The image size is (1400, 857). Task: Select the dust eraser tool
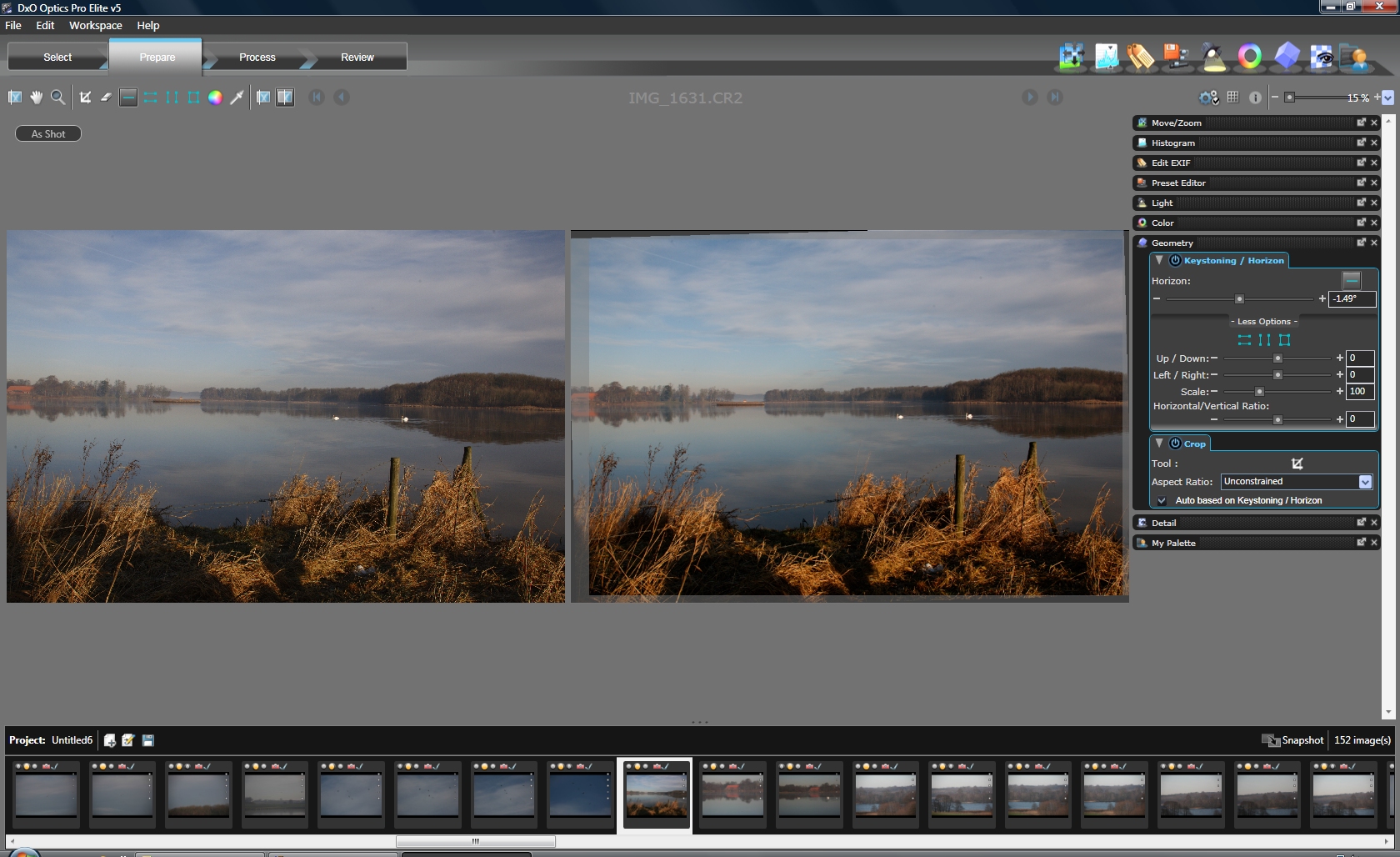tap(106, 98)
